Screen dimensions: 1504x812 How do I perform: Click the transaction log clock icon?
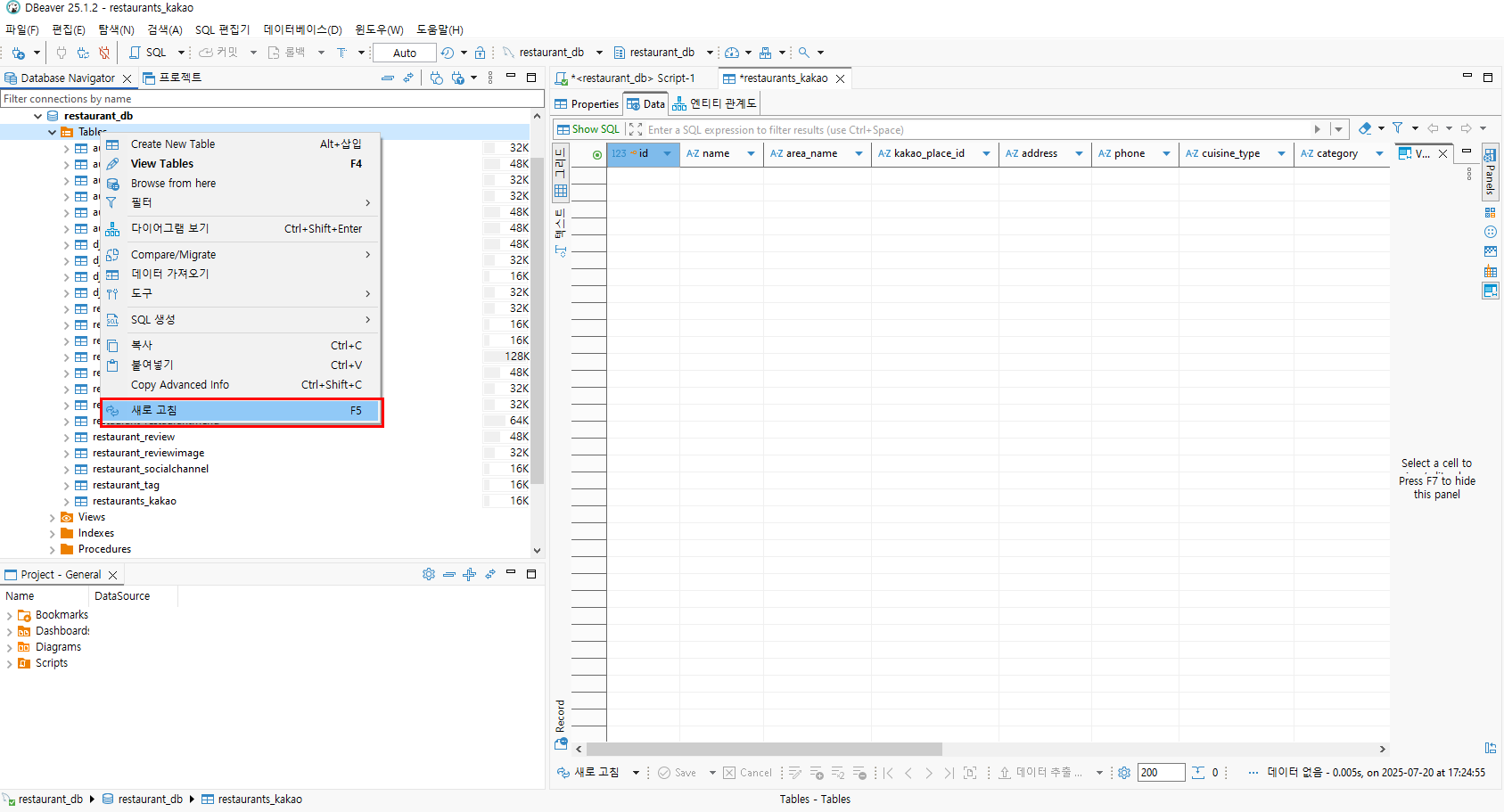[448, 53]
